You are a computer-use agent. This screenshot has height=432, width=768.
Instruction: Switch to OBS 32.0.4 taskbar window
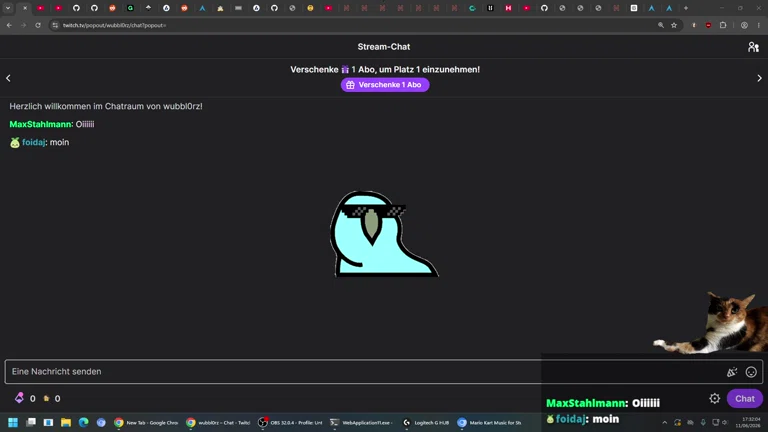[x=290, y=422]
